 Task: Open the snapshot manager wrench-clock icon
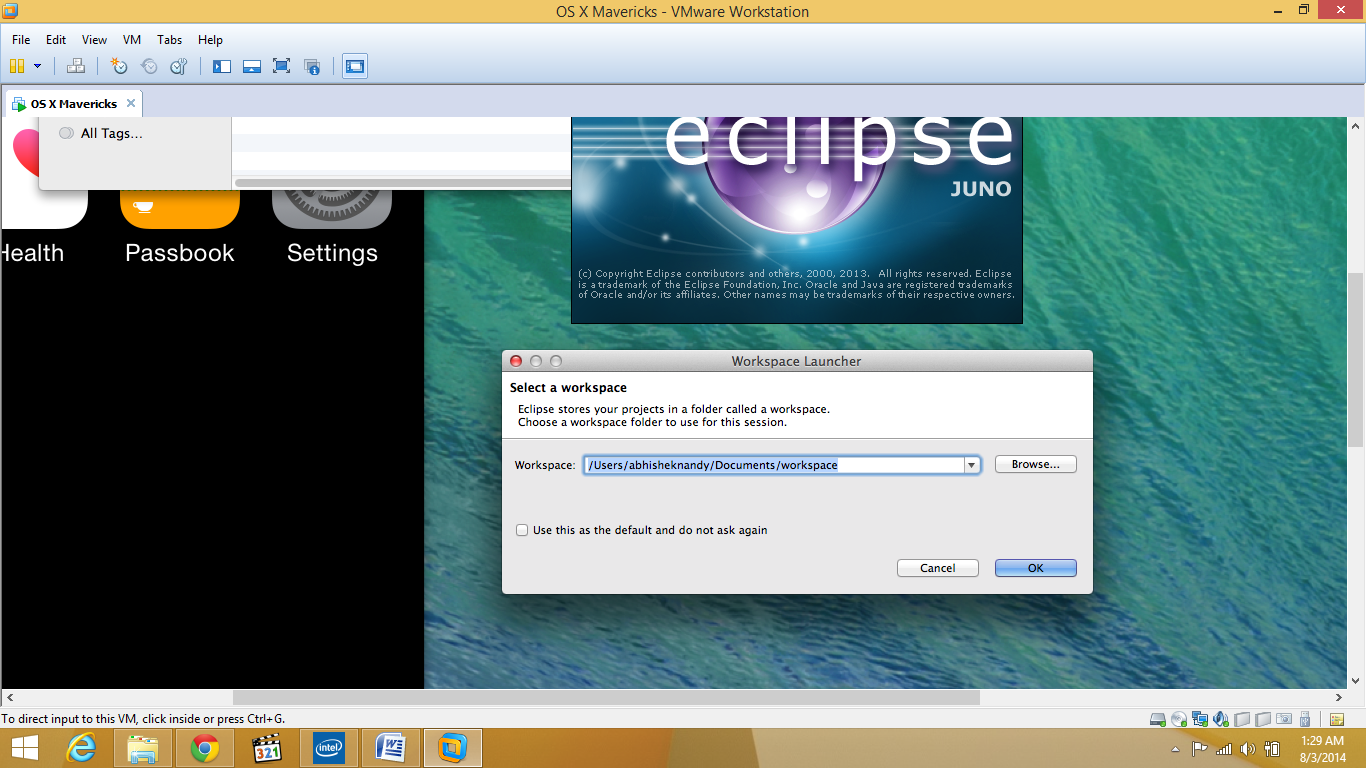click(x=179, y=66)
